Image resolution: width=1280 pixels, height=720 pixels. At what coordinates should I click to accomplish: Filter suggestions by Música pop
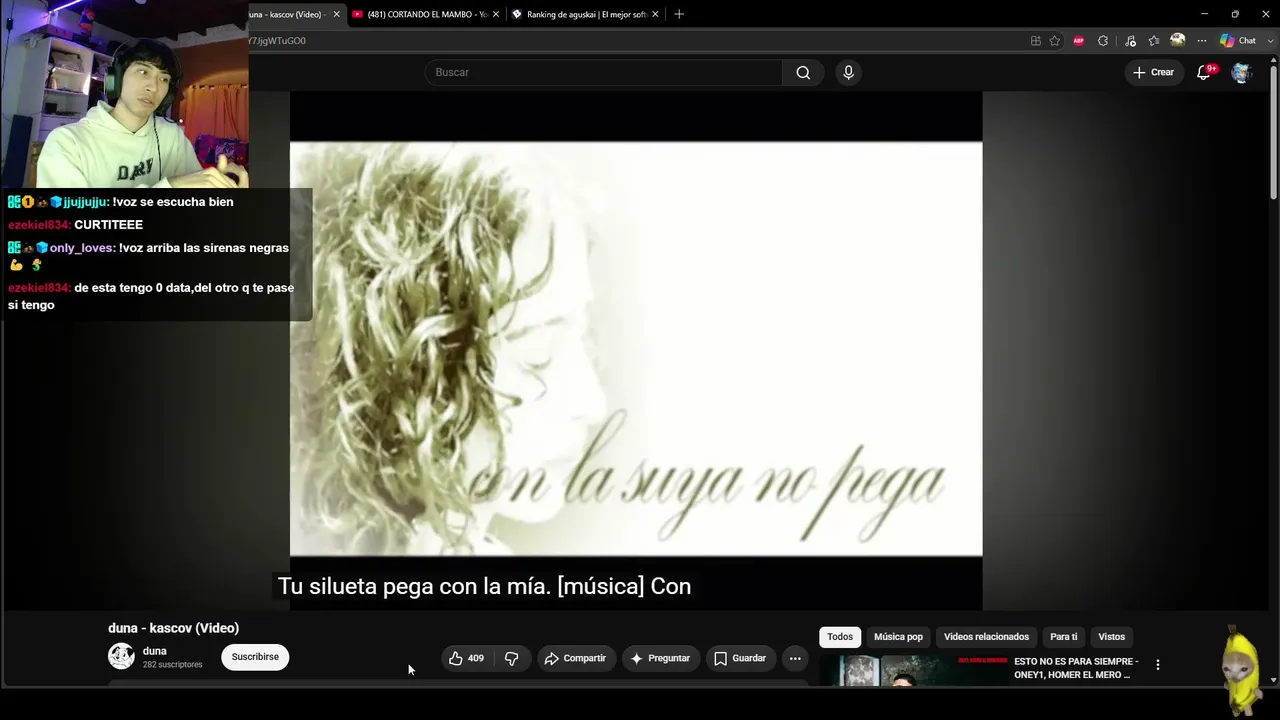tap(898, 637)
